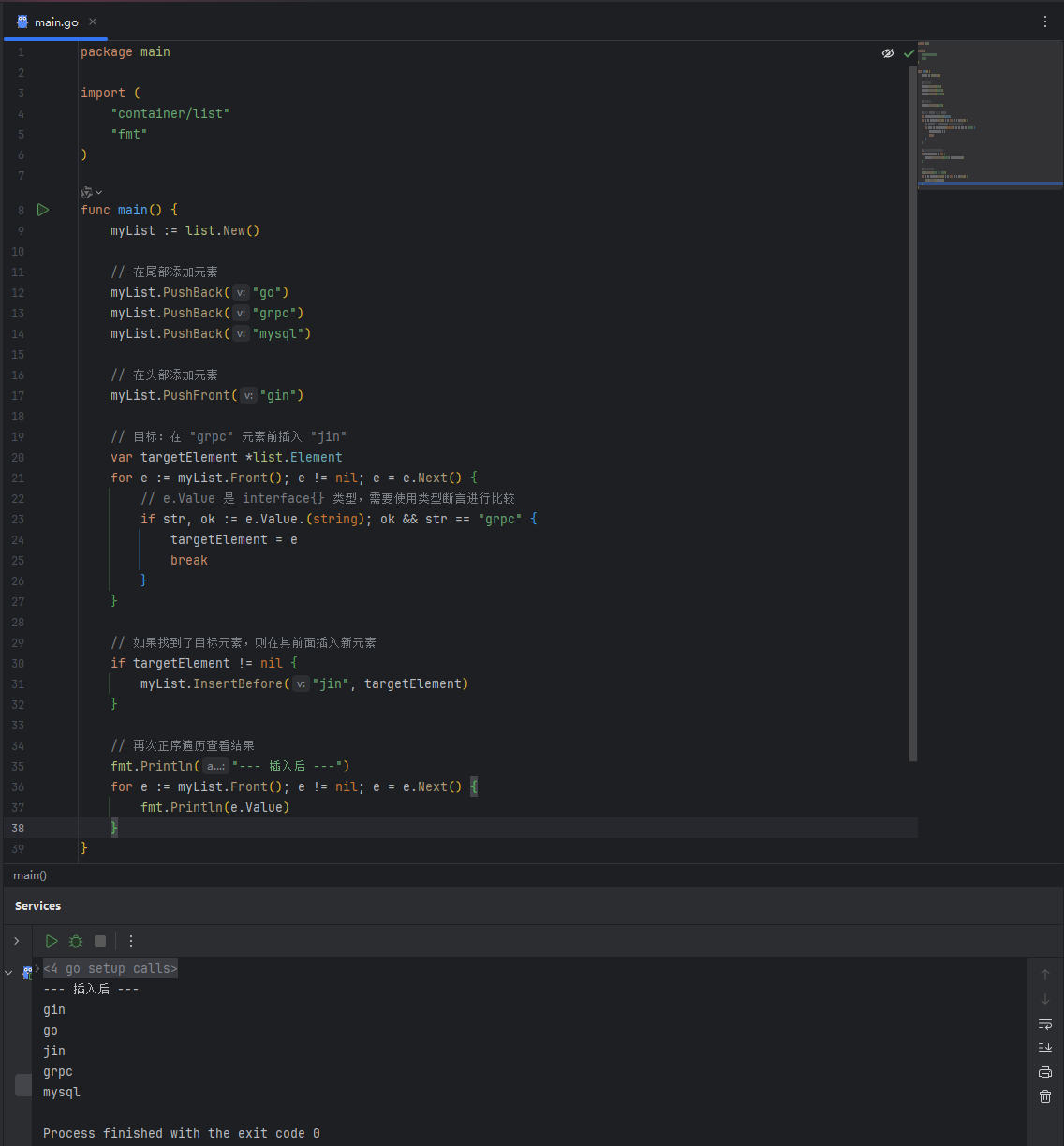Viewport: 1064px width, 1146px height.
Task: Click the 'v:' inlay hint before "go"
Action: coord(241,293)
